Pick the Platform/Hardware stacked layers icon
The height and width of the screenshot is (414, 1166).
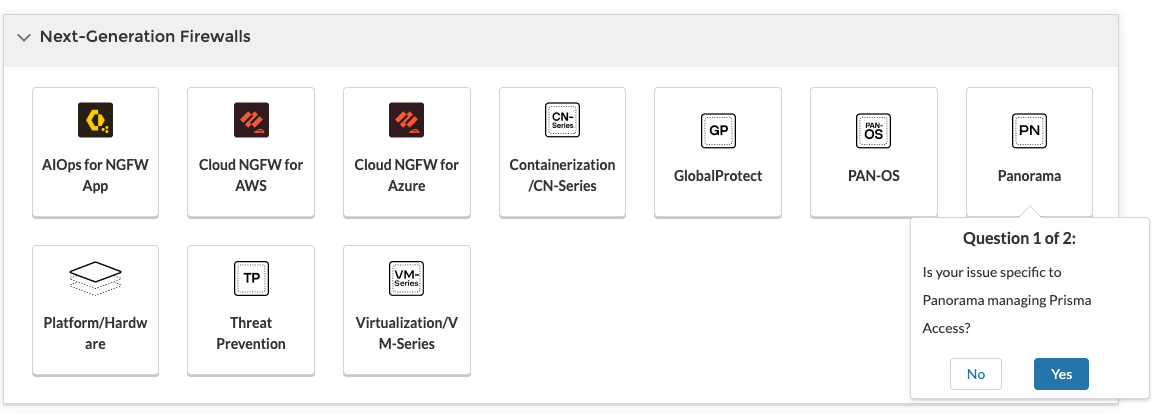[x=95, y=277]
